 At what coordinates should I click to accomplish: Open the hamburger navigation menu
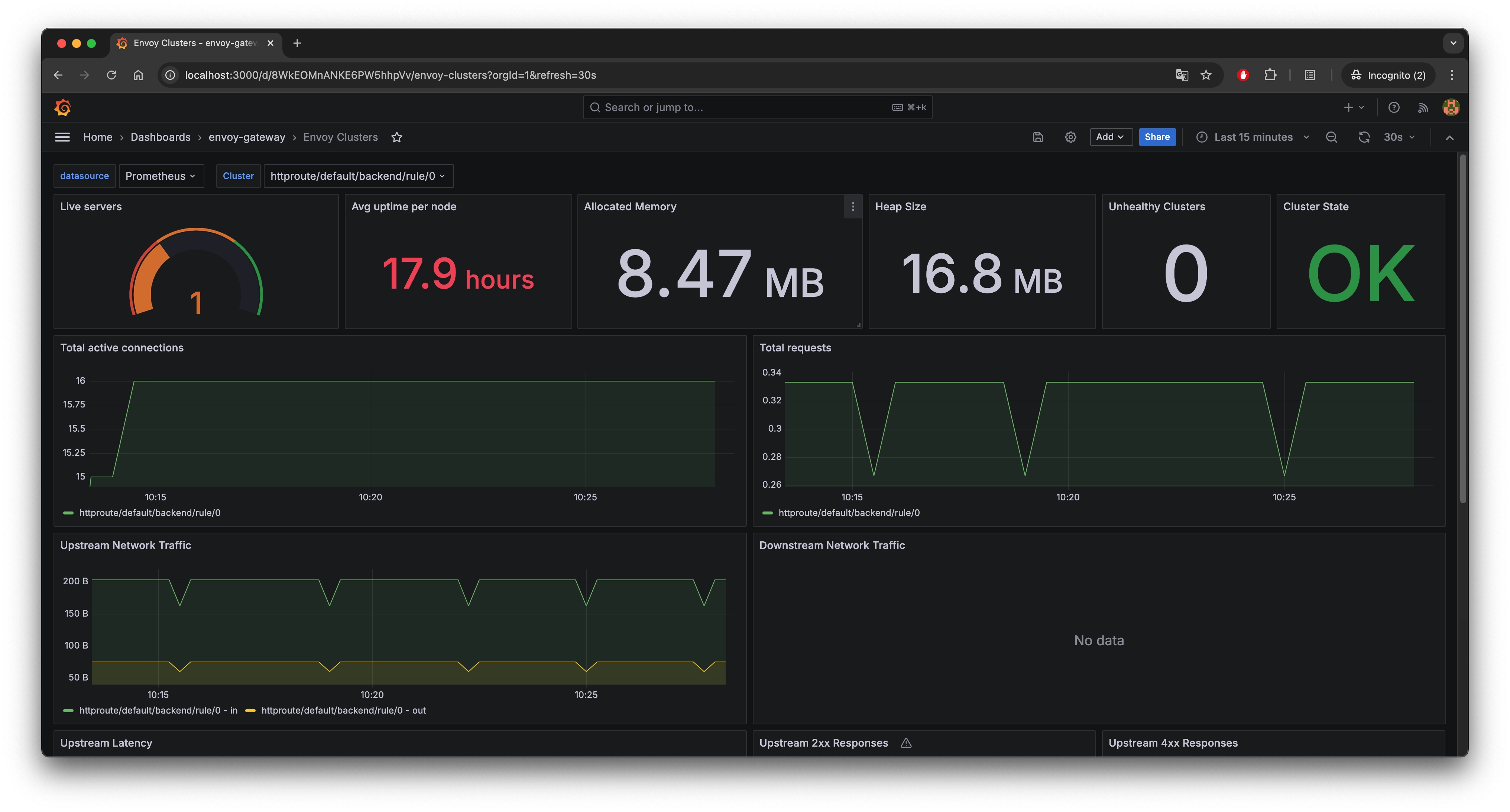[62, 137]
